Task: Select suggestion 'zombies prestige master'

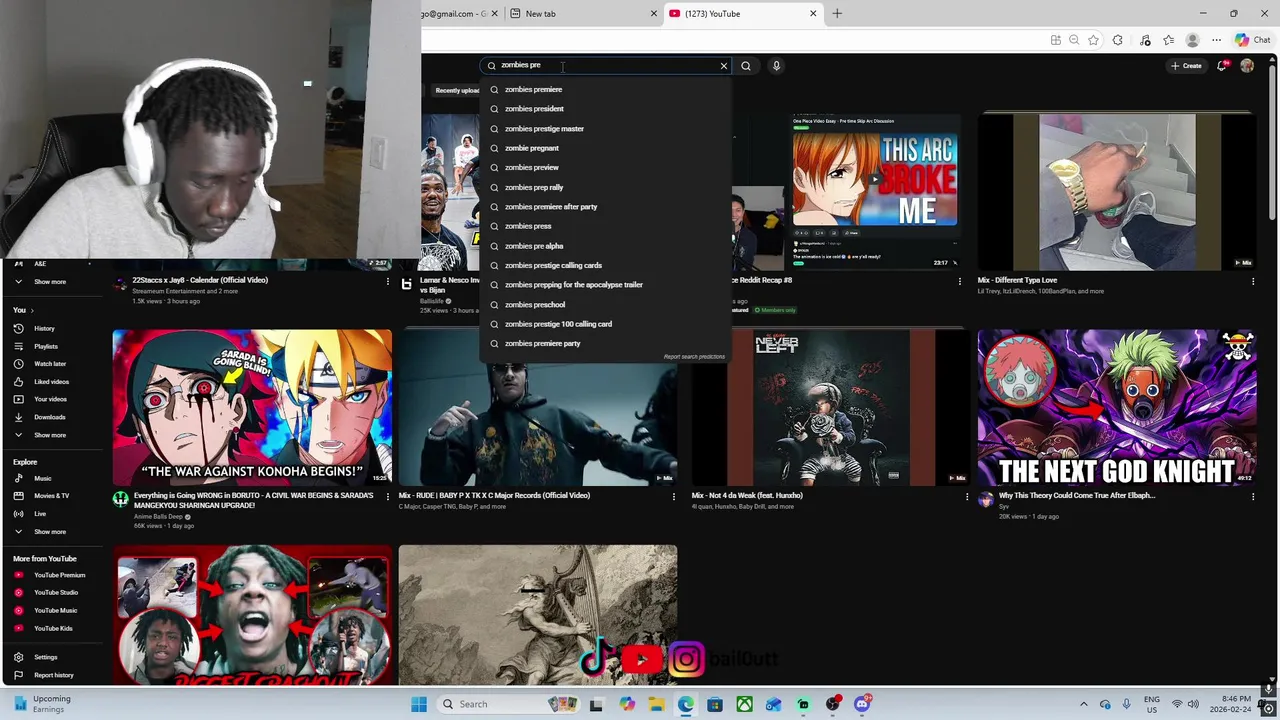Action: [605, 128]
